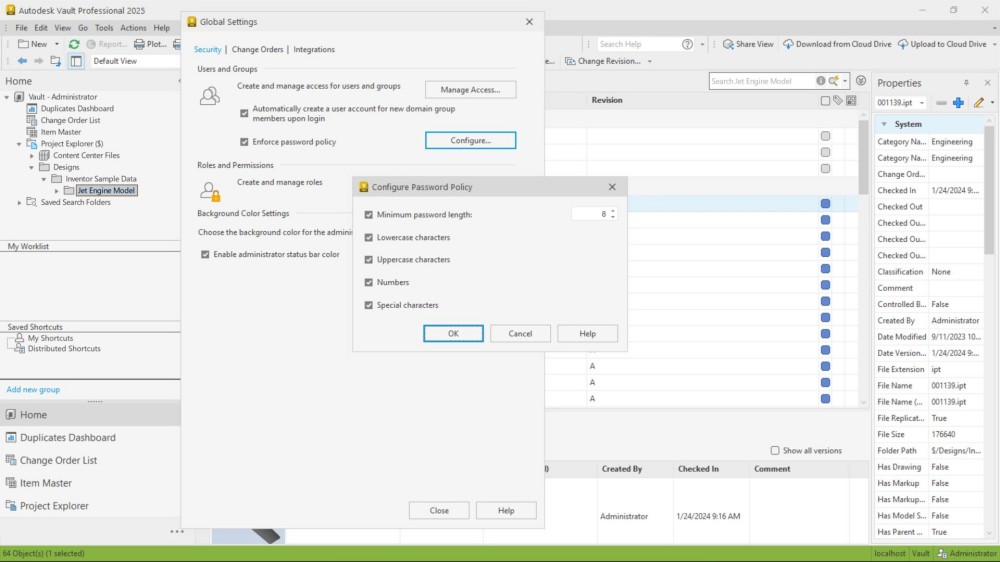This screenshot has width=1000, height=562.
Task: Click the Change Order List tree icon
Action: (31, 120)
